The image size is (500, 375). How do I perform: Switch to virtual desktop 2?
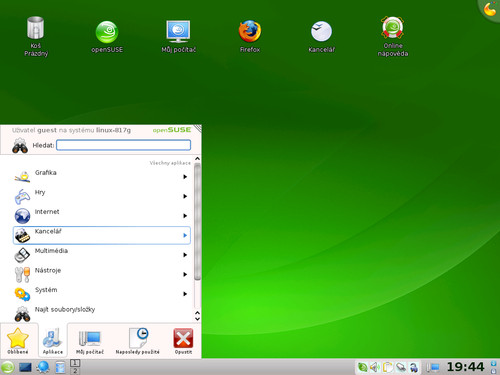point(75,370)
